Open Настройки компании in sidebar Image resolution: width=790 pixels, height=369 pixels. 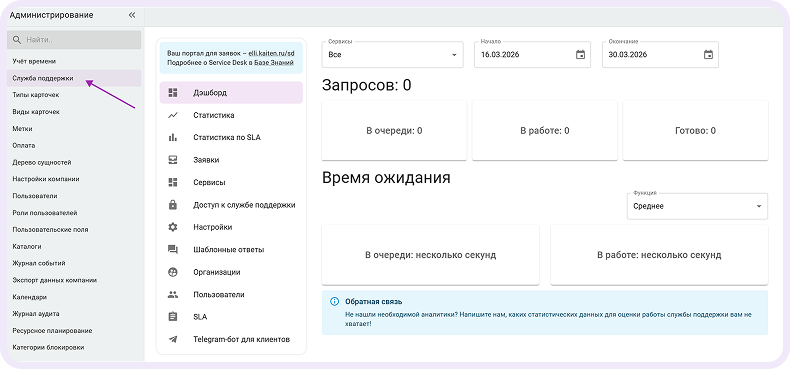(x=74, y=179)
